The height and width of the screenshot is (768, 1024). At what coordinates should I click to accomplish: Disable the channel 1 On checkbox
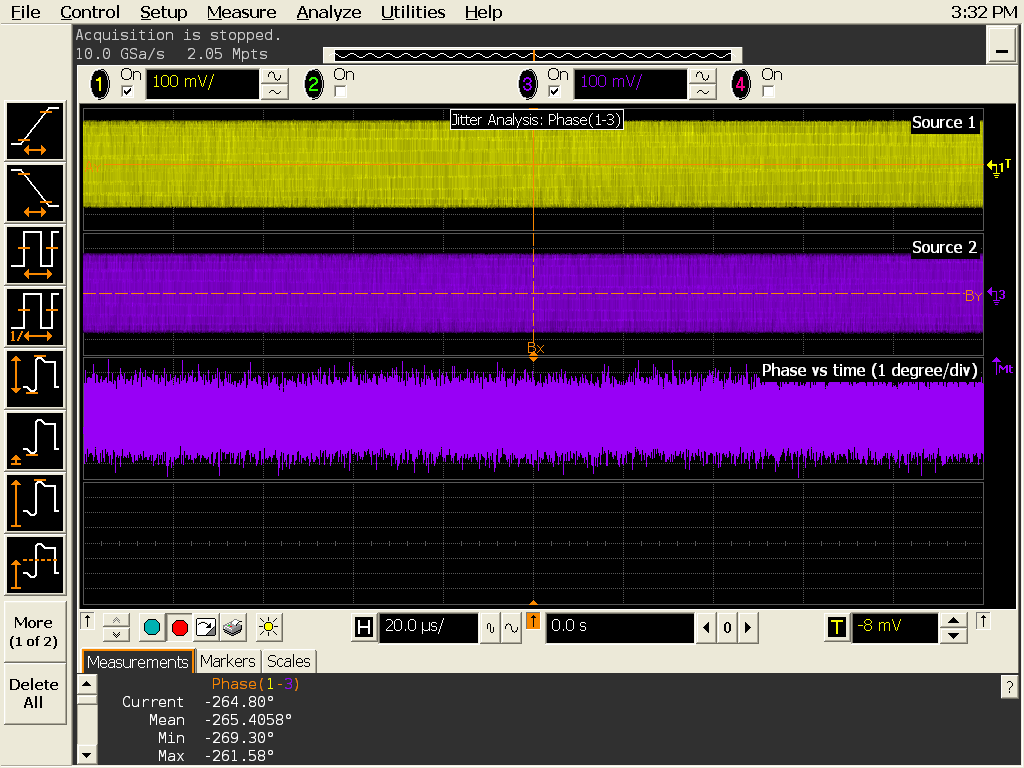point(127,91)
